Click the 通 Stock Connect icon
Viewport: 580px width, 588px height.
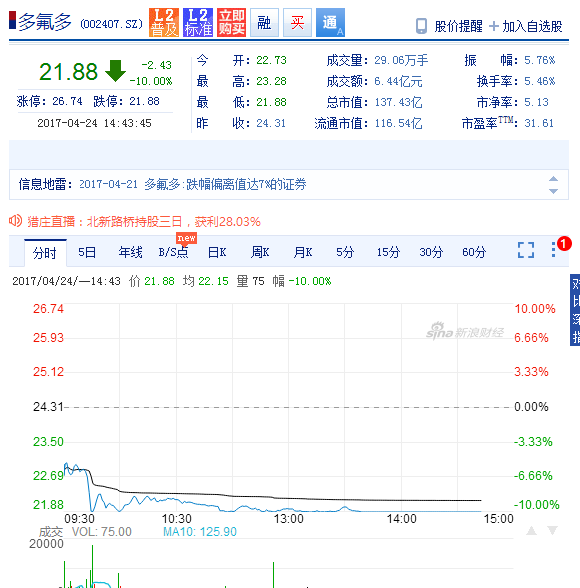[x=330, y=22]
